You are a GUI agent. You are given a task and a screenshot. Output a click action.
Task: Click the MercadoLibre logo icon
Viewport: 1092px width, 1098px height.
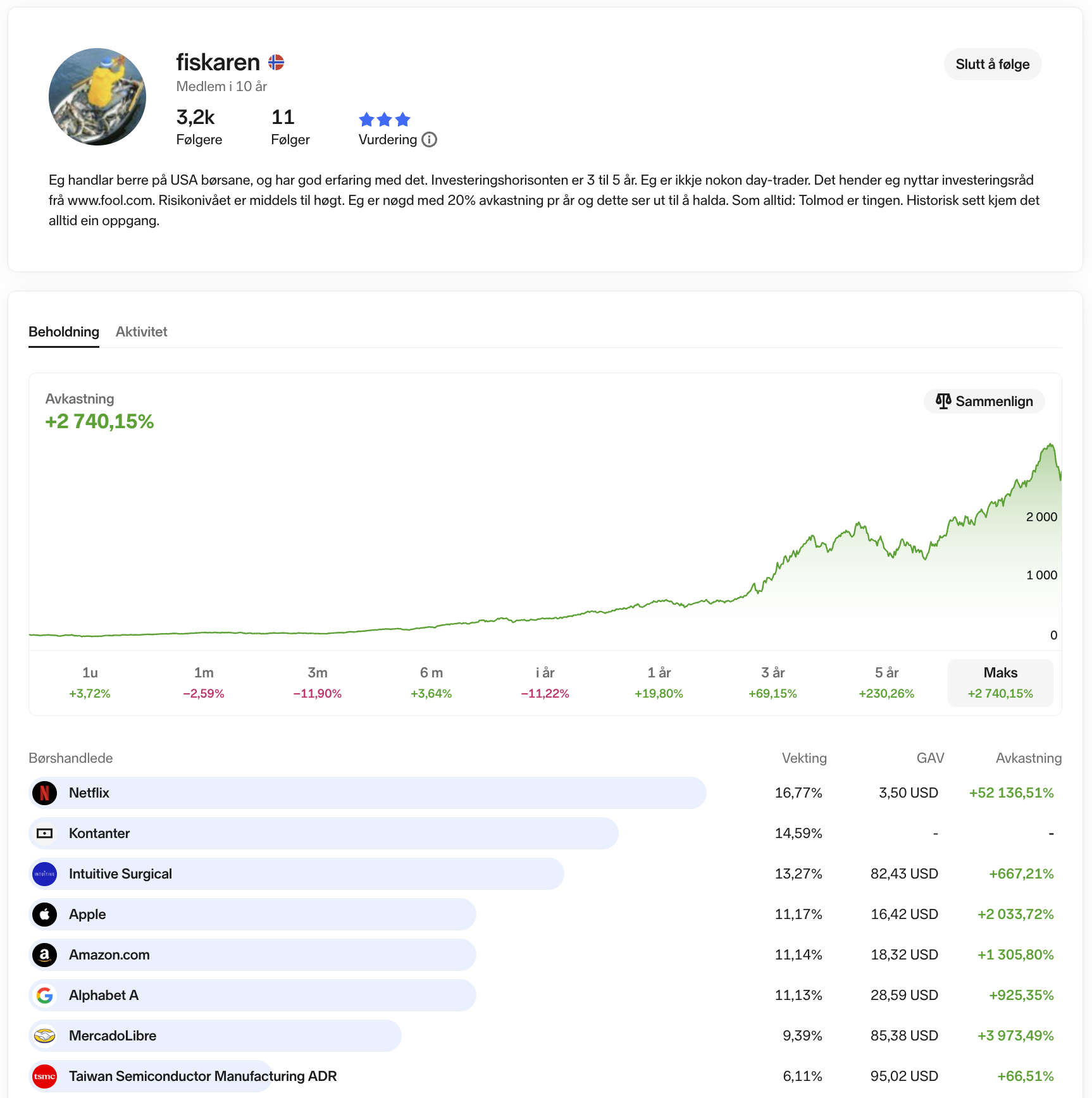pyautogui.click(x=45, y=1035)
